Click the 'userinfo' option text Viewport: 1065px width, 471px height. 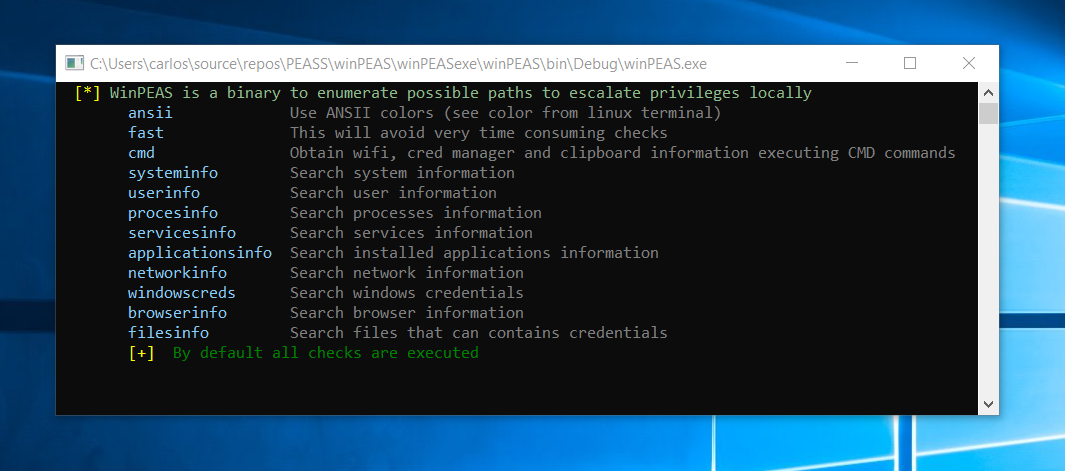pos(164,193)
